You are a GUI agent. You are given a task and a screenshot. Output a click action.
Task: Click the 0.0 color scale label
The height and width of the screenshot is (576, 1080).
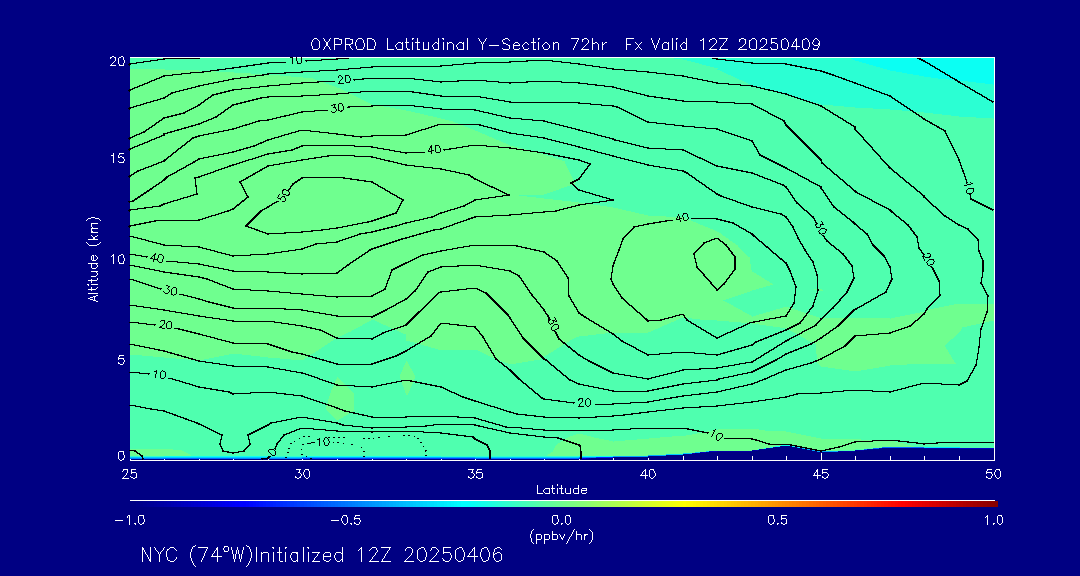coord(561,520)
